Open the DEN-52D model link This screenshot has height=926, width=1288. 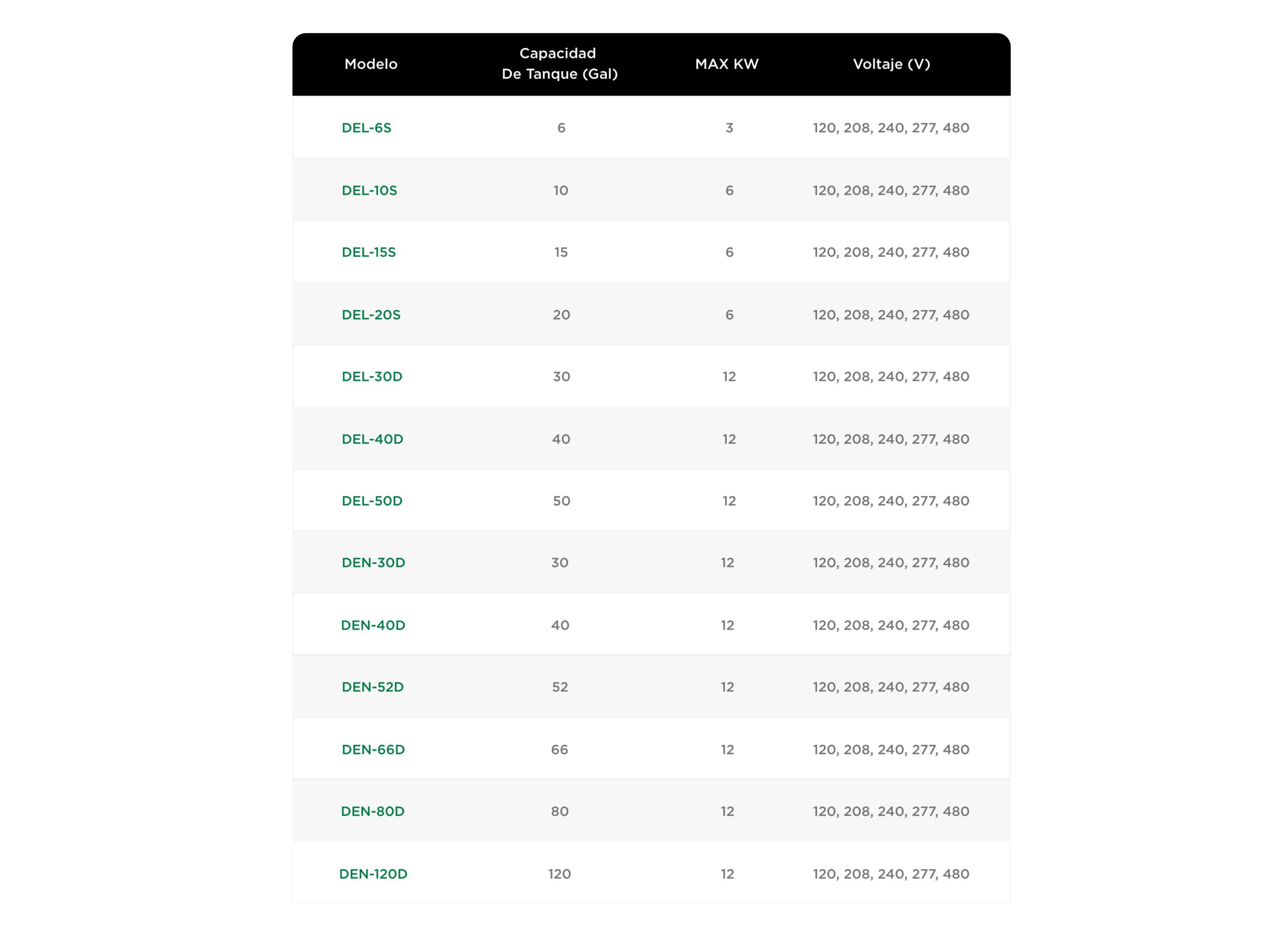coord(372,687)
